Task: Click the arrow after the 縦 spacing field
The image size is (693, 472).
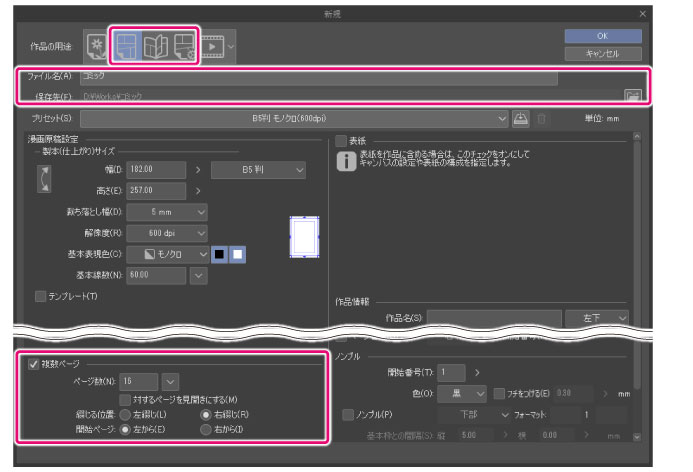Action: (x=506, y=435)
